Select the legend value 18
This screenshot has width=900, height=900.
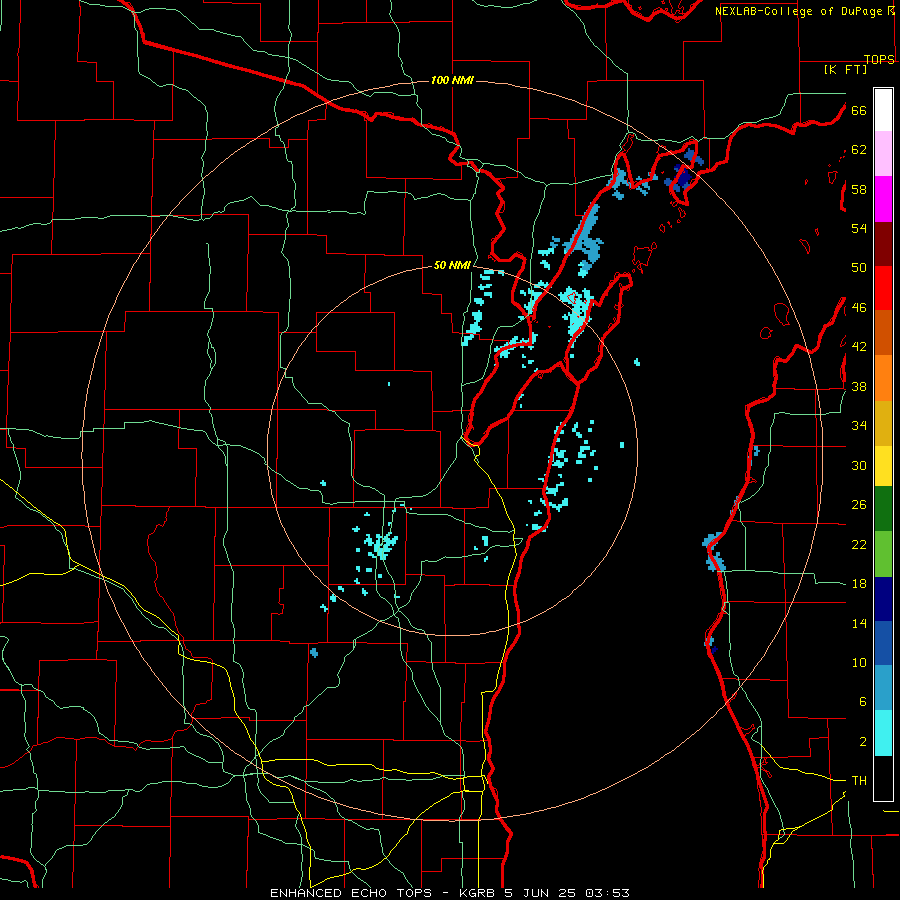[x=859, y=584]
